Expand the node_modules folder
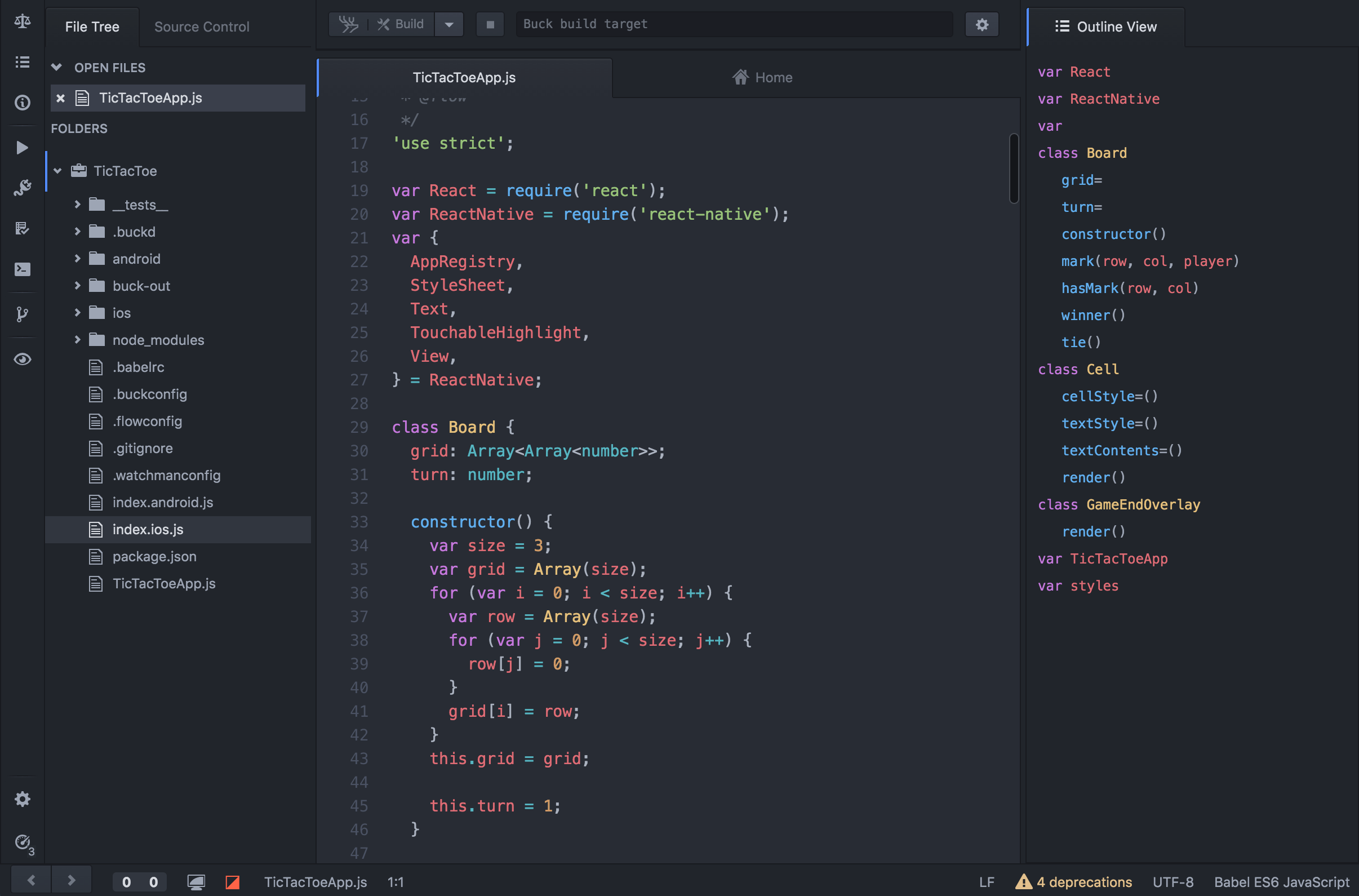1359x896 pixels. [78, 340]
